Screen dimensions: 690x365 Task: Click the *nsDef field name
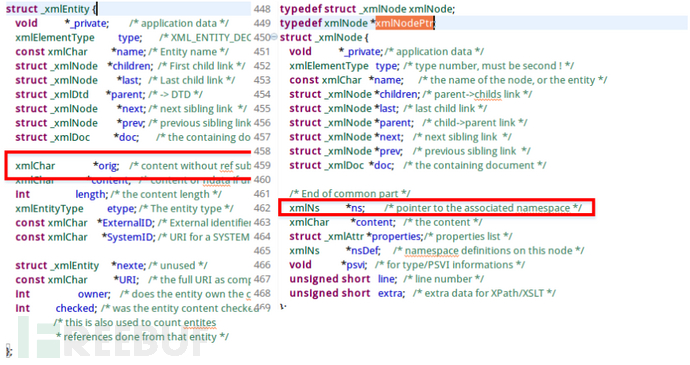pos(363,251)
